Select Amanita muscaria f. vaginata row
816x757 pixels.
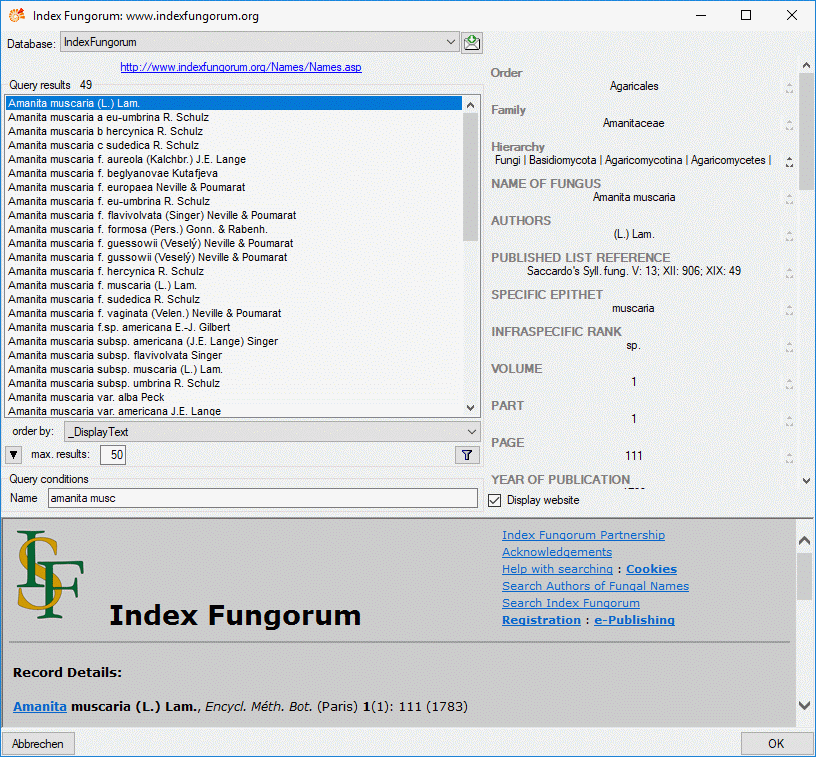(x=234, y=314)
